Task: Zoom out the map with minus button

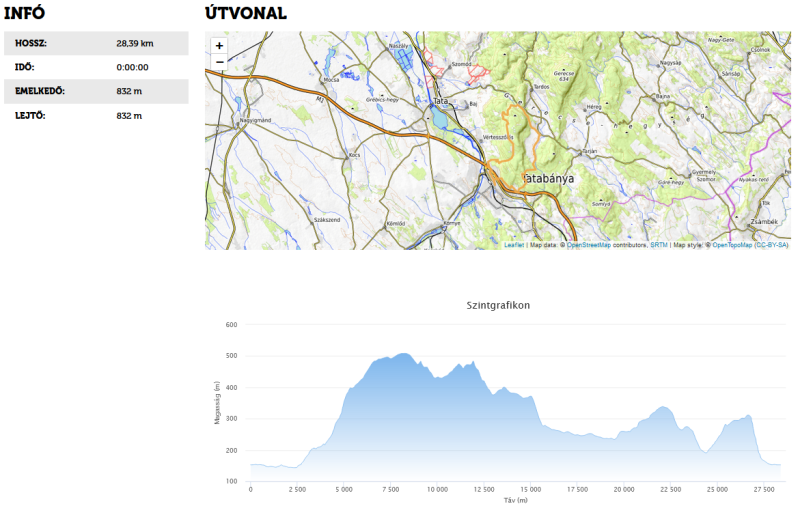Action: [219, 62]
